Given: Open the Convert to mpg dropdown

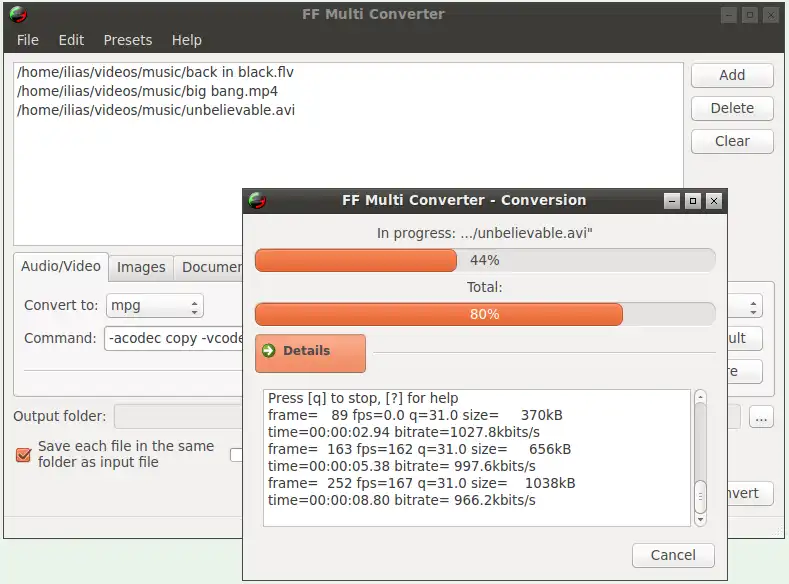Looking at the screenshot, I should pos(154,306).
